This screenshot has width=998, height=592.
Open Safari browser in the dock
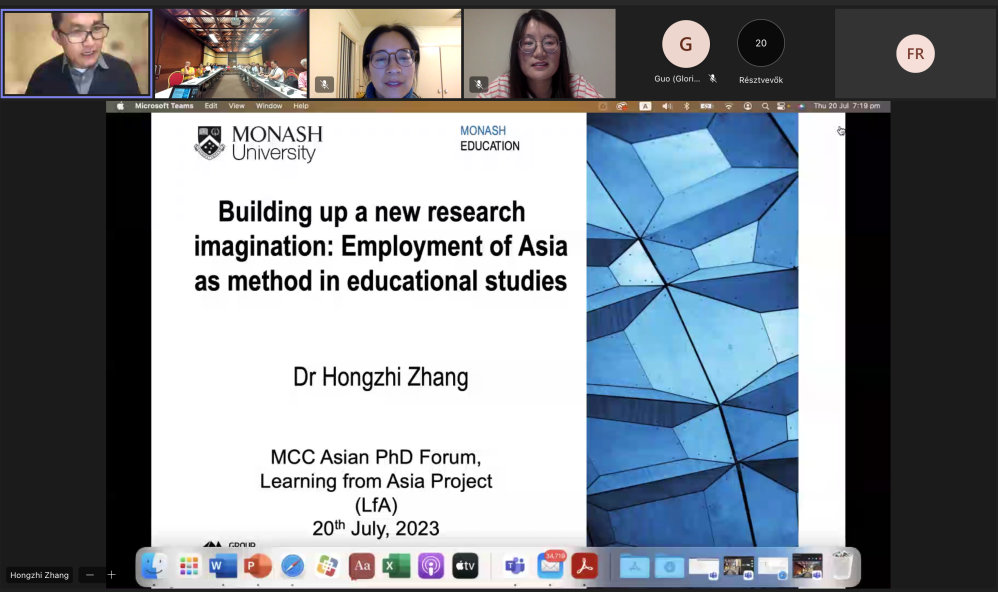point(292,567)
